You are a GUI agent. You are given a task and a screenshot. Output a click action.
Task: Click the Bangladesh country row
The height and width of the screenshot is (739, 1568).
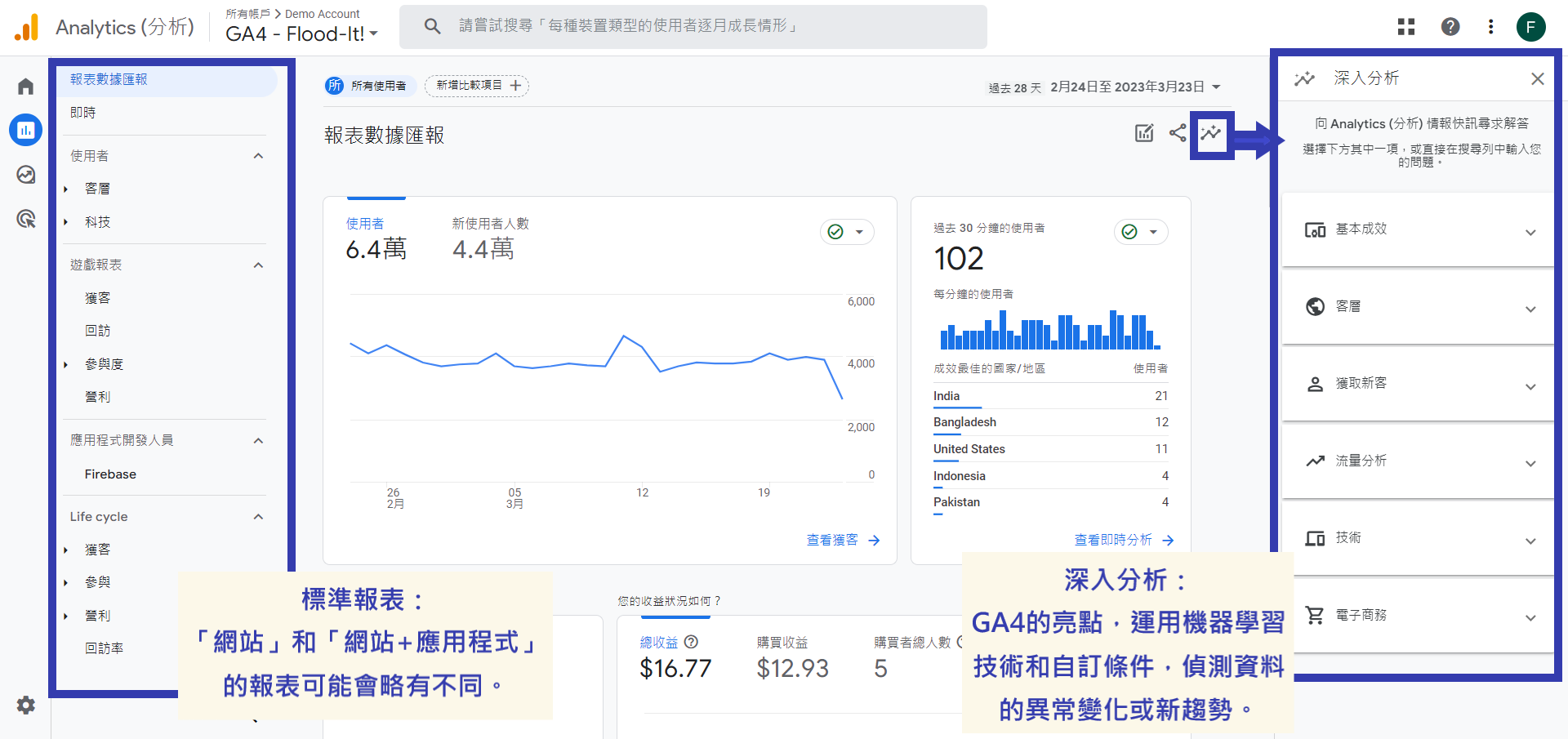(x=1051, y=422)
